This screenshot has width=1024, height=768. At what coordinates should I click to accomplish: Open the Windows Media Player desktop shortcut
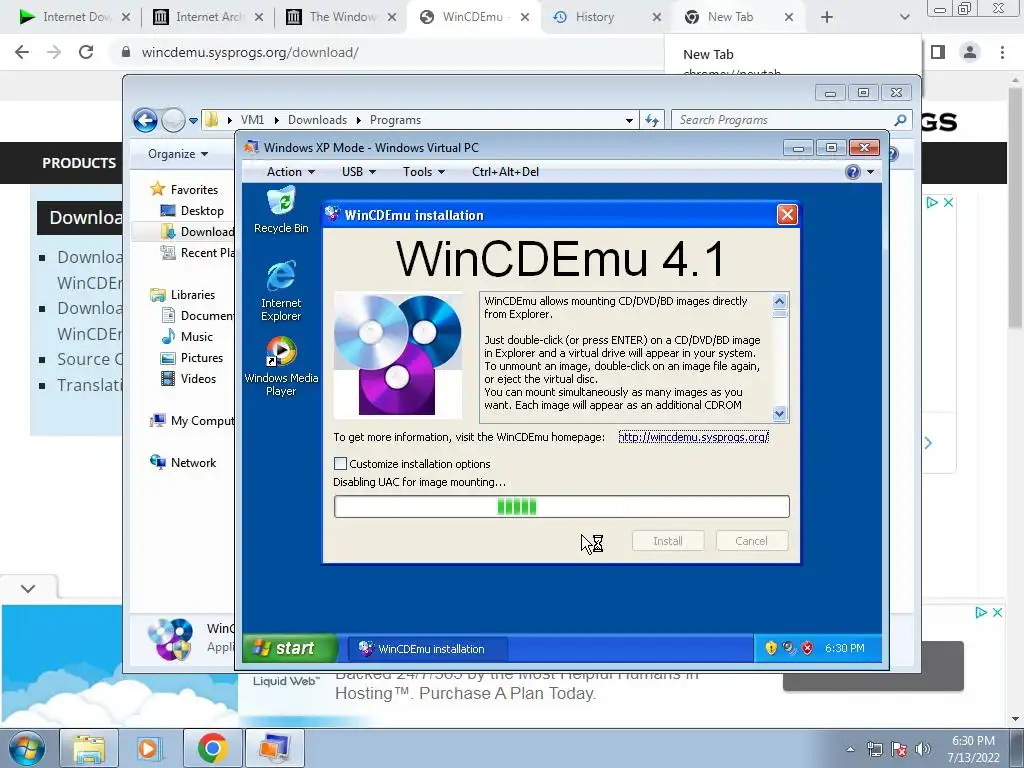(281, 366)
